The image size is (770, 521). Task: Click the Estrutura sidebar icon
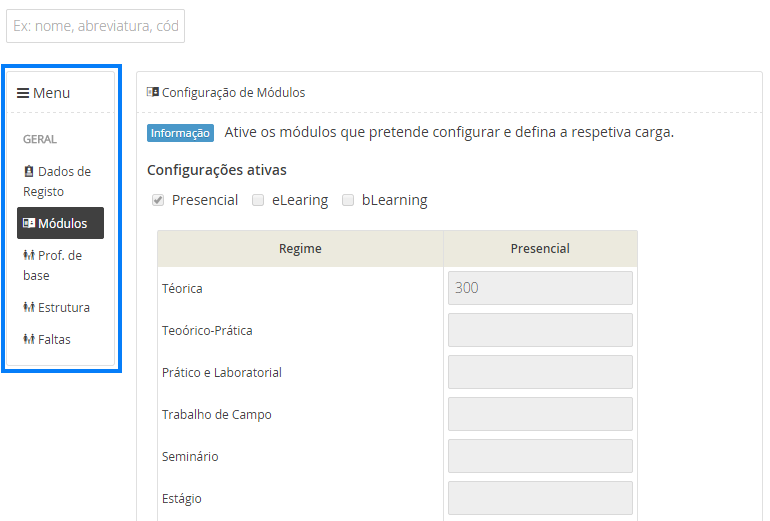point(29,307)
